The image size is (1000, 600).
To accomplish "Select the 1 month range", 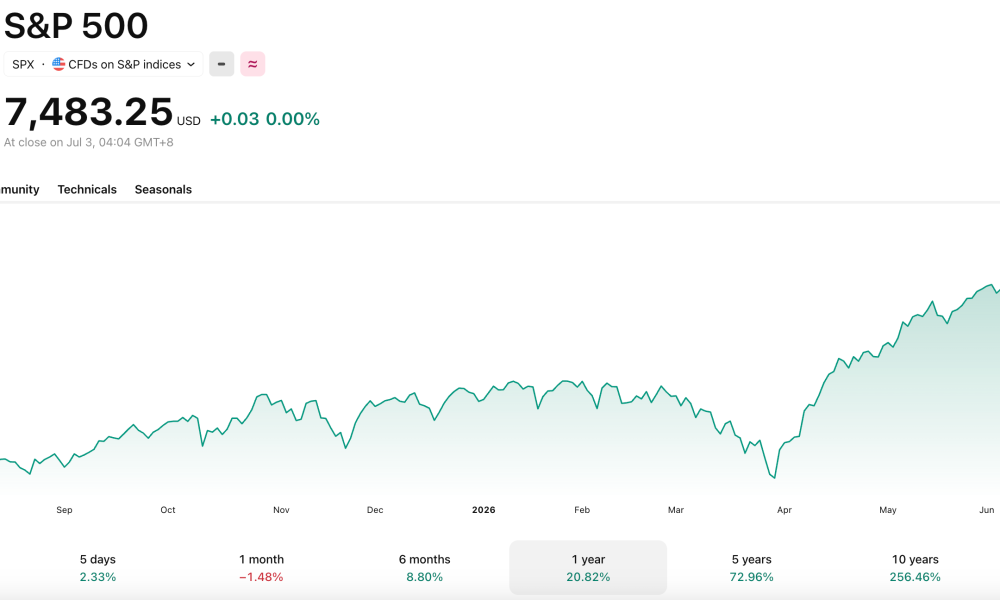I will coord(261,567).
